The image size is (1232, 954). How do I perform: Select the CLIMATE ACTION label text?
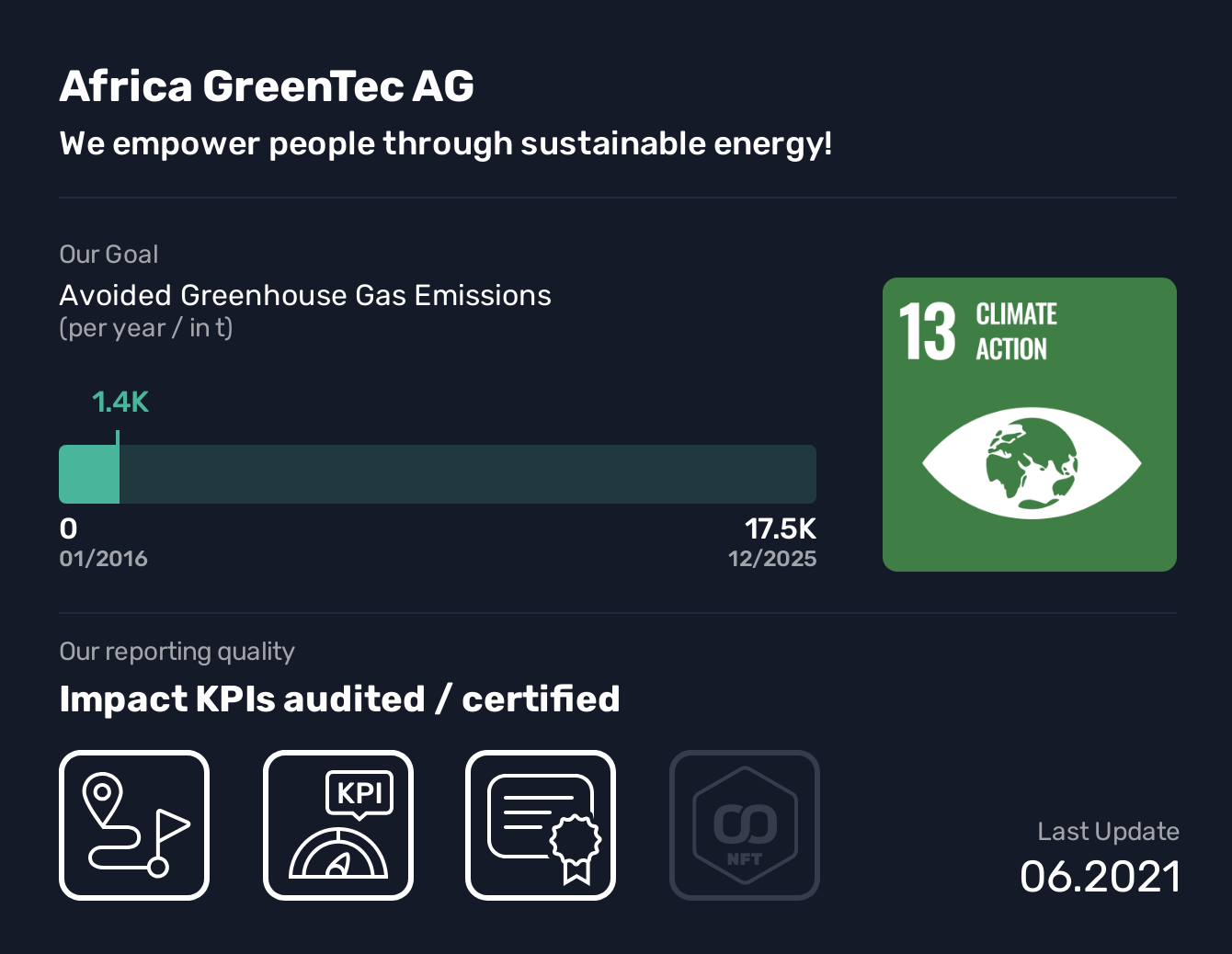coord(1015,332)
